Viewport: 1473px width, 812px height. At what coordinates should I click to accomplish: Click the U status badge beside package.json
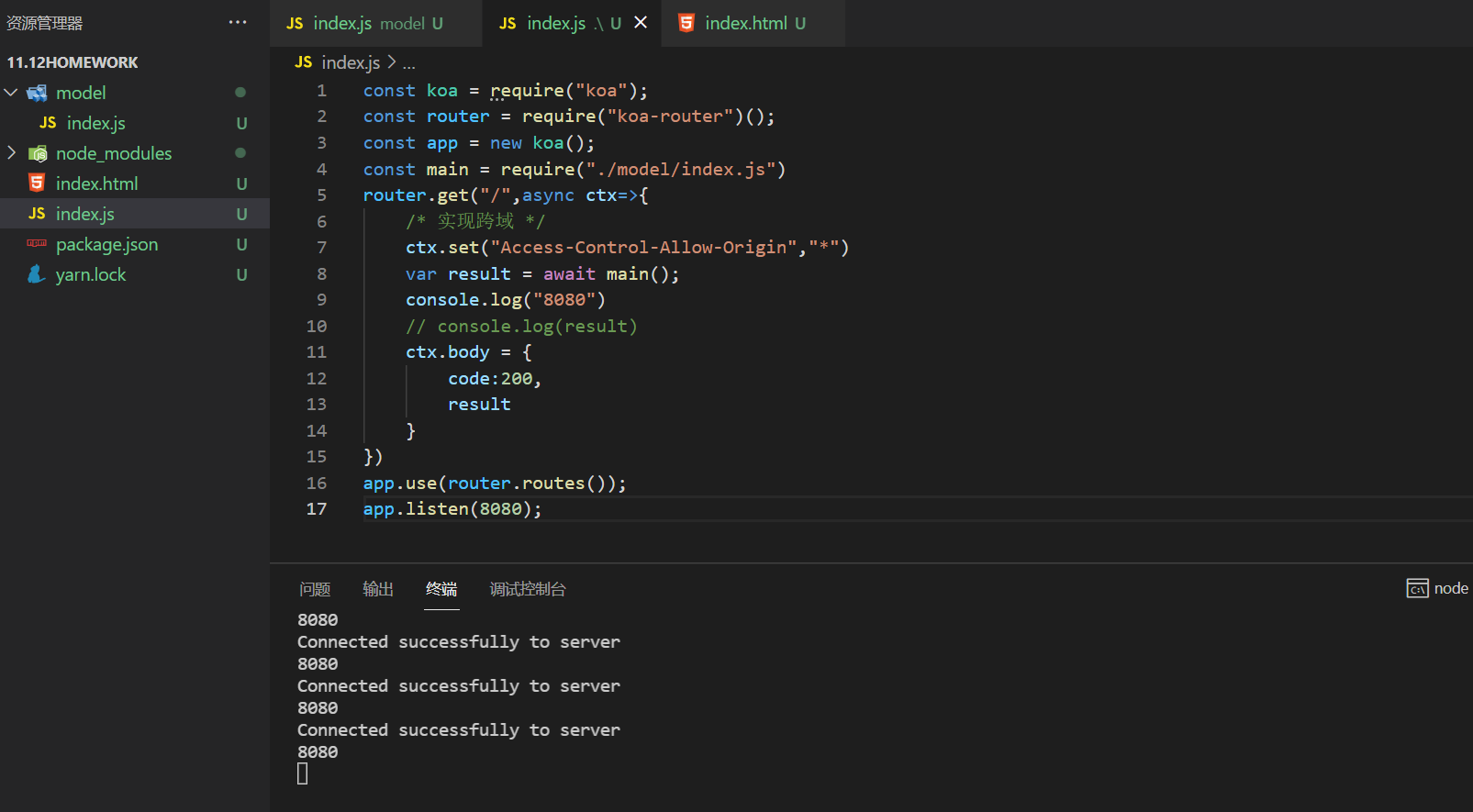pos(241,244)
